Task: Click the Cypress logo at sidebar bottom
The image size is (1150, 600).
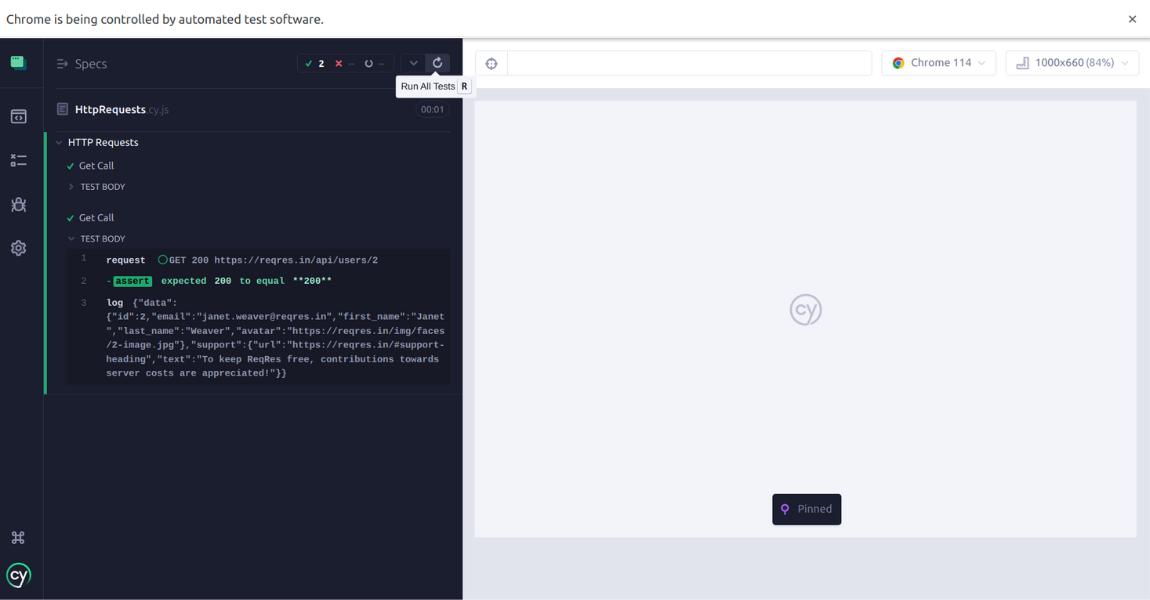Action: tap(18, 575)
